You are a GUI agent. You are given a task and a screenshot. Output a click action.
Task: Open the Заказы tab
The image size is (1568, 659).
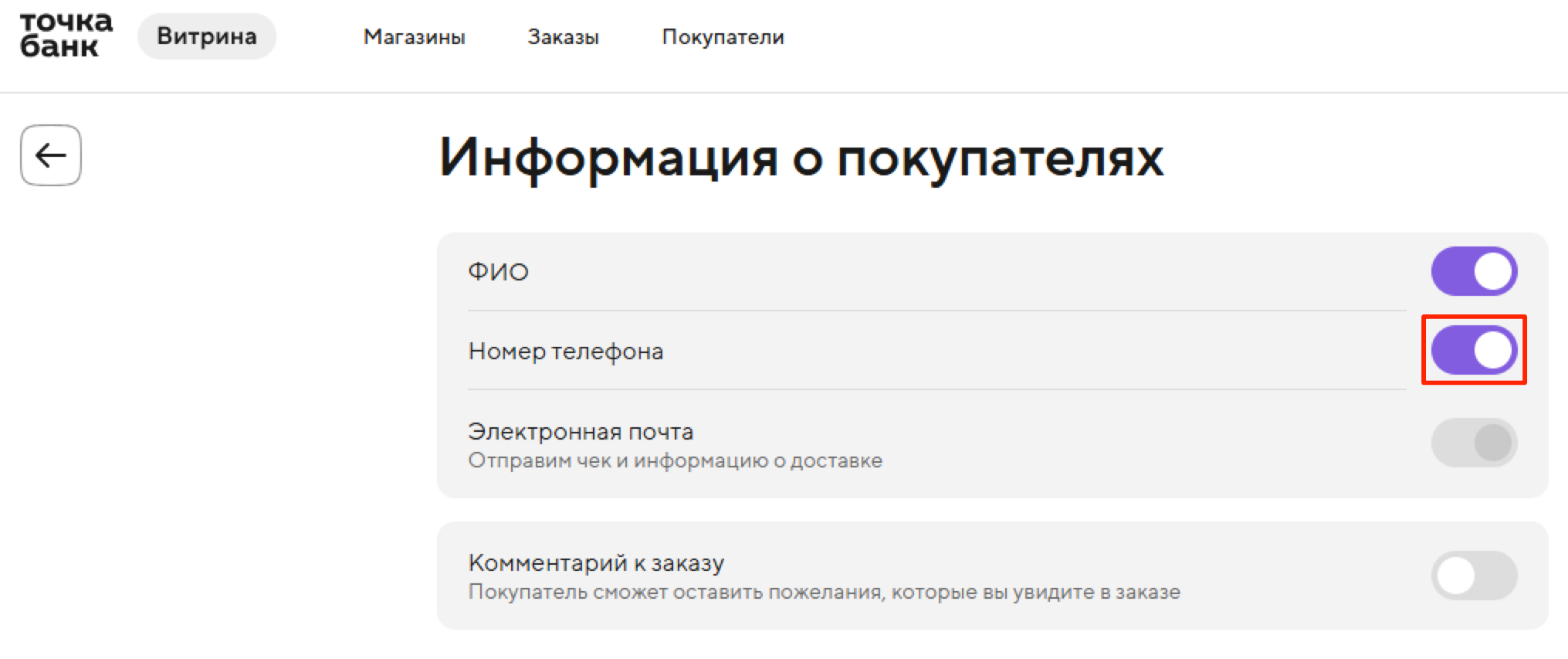(564, 37)
